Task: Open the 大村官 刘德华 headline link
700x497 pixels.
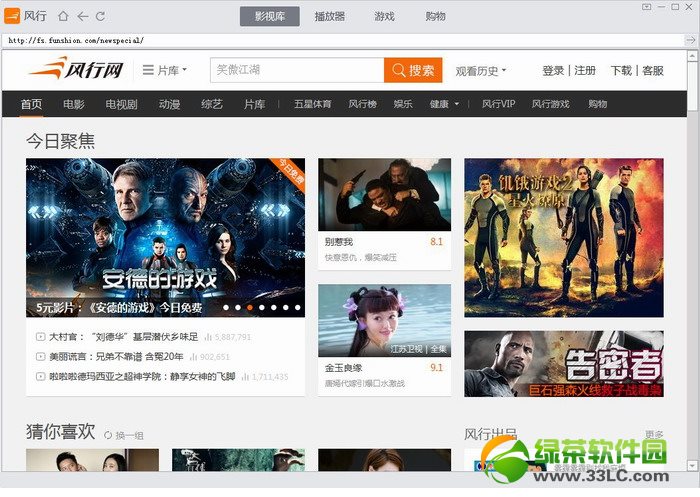Action: (123, 337)
